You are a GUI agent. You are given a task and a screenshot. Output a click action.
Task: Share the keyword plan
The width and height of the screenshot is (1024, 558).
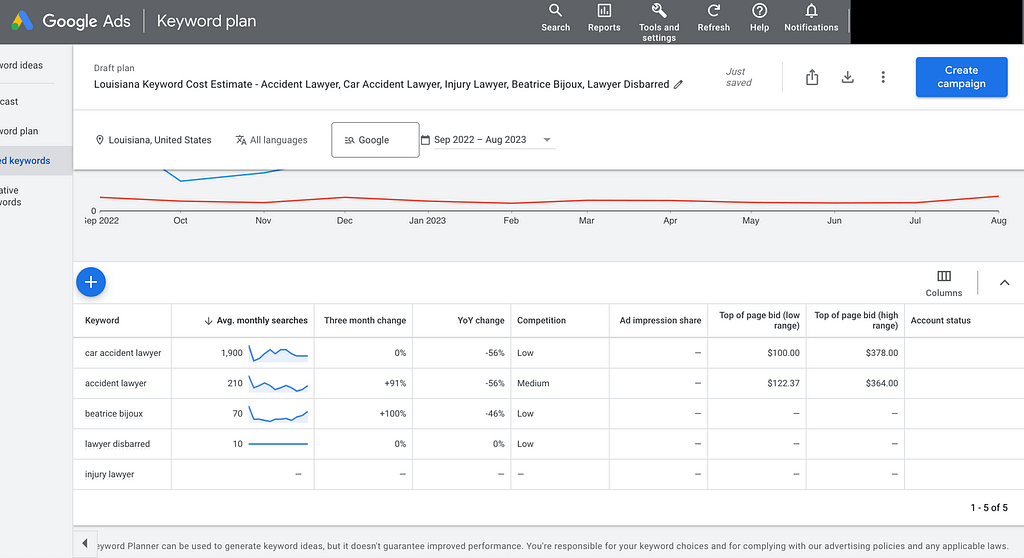812,77
